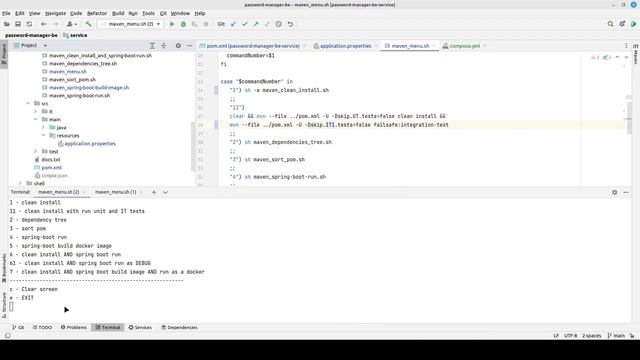Image resolution: width=640 pixels, height=360 pixels.
Task: Click Select Opened File icon in Project panel
Action: (x=152, y=46)
